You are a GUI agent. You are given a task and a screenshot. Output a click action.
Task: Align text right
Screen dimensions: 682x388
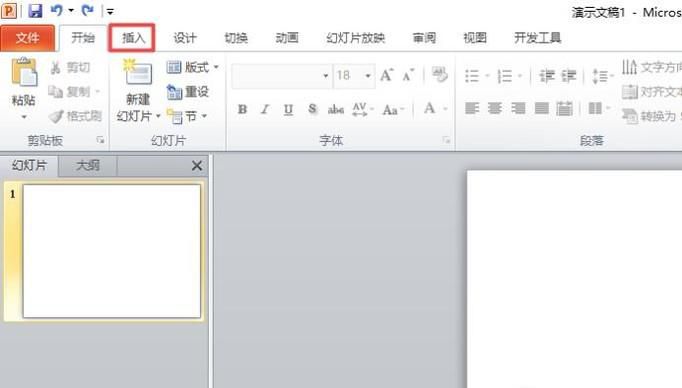[x=518, y=108]
